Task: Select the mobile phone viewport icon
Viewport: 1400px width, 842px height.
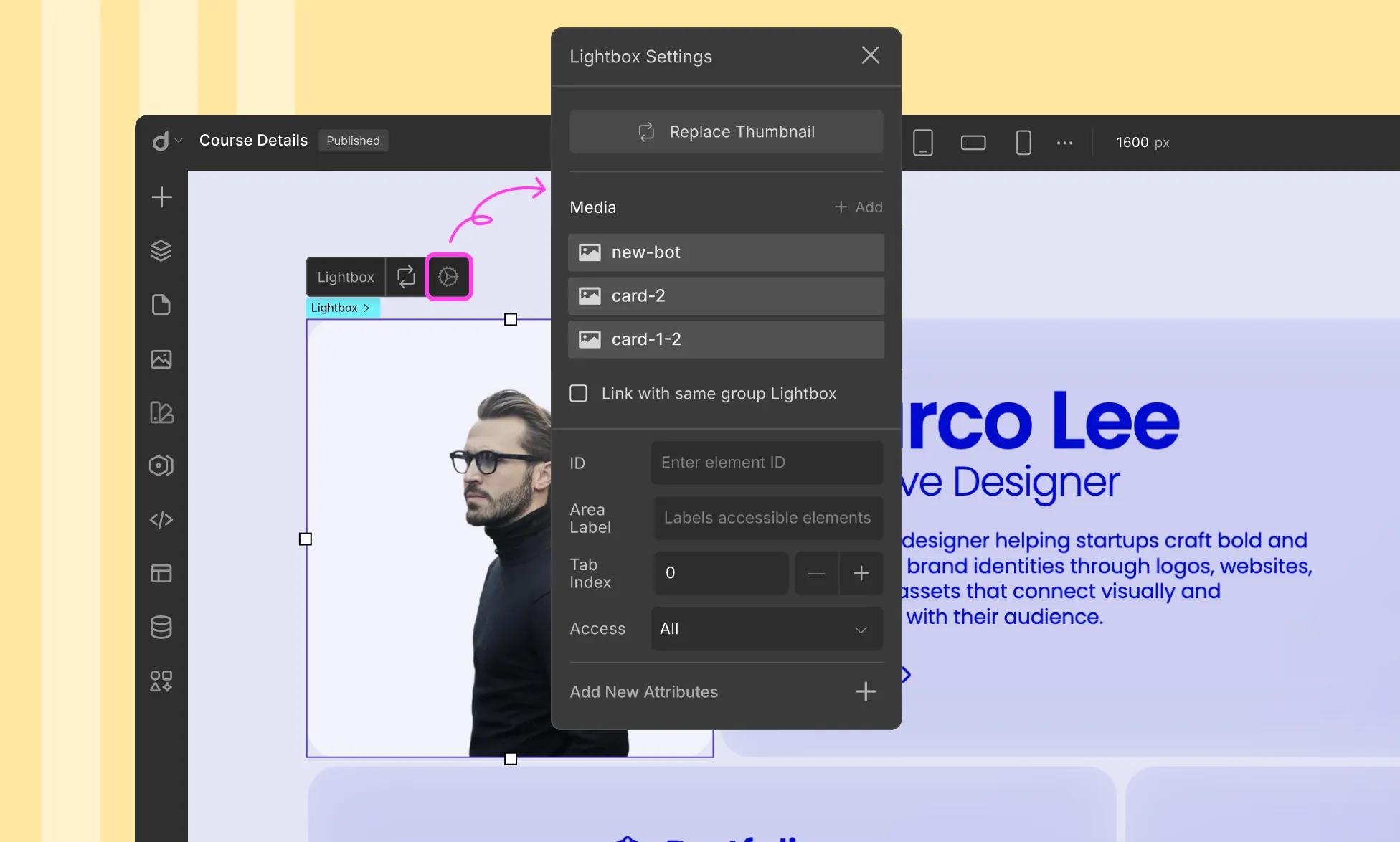Action: pyautogui.click(x=1023, y=142)
